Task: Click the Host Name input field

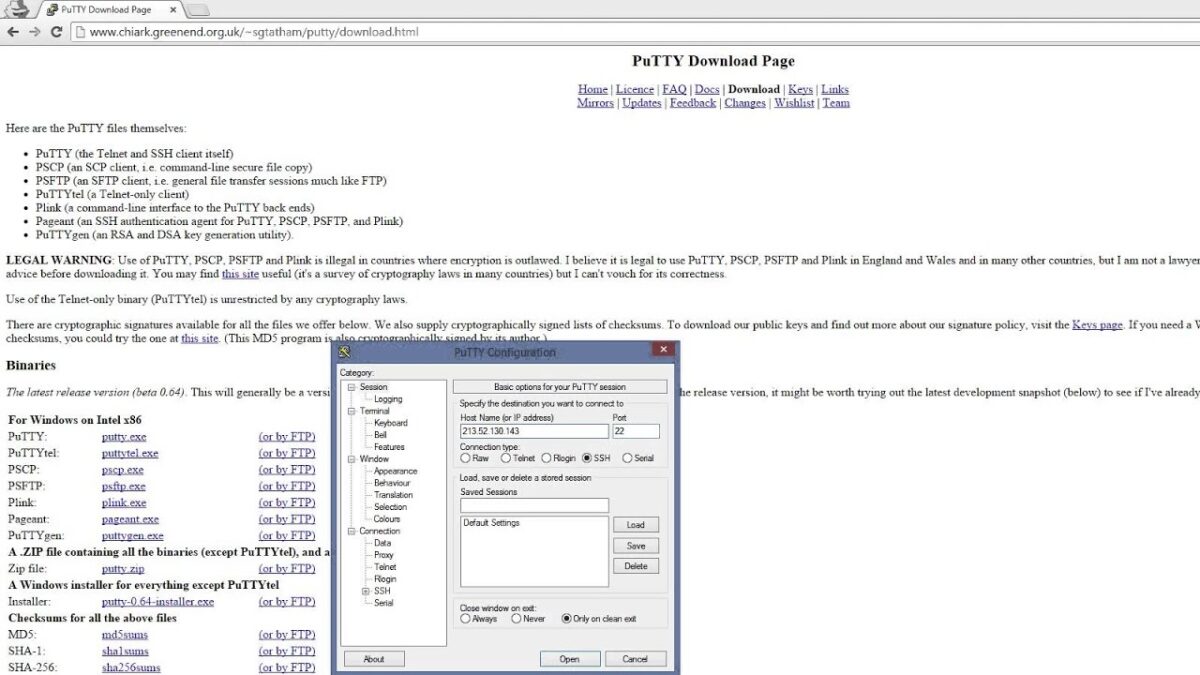Action: point(534,431)
